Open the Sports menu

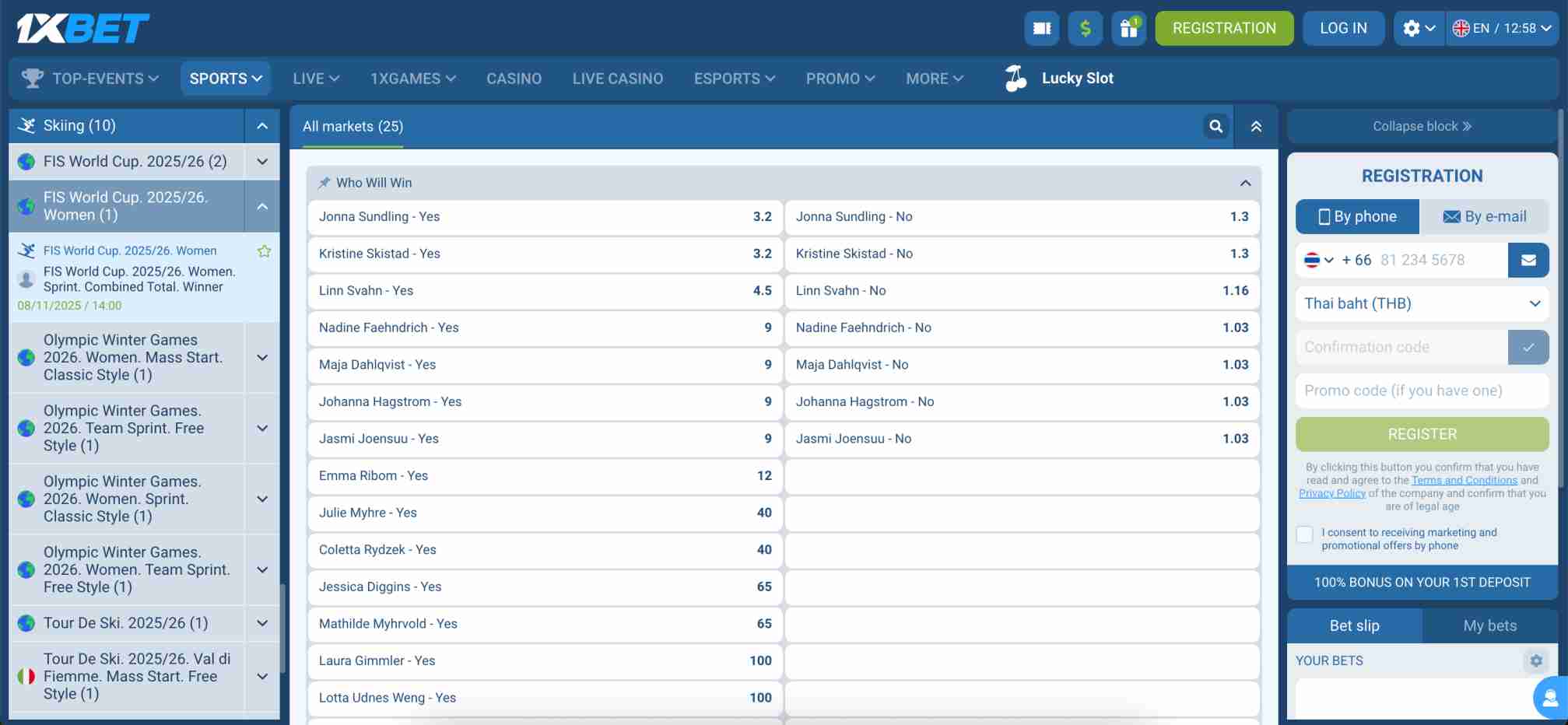pyautogui.click(x=226, y=79)
